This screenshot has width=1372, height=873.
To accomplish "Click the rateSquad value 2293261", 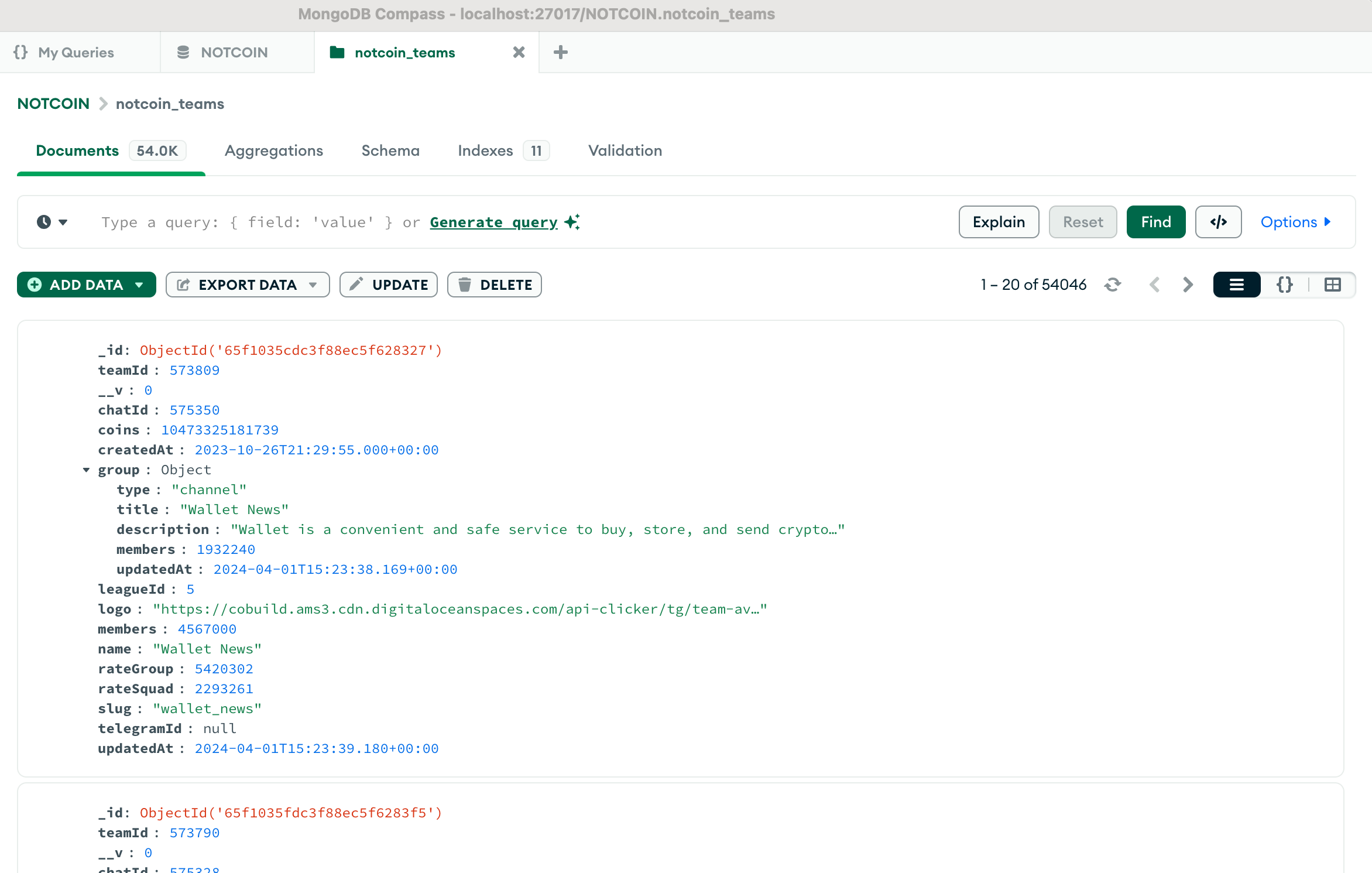I will point(224,689).
